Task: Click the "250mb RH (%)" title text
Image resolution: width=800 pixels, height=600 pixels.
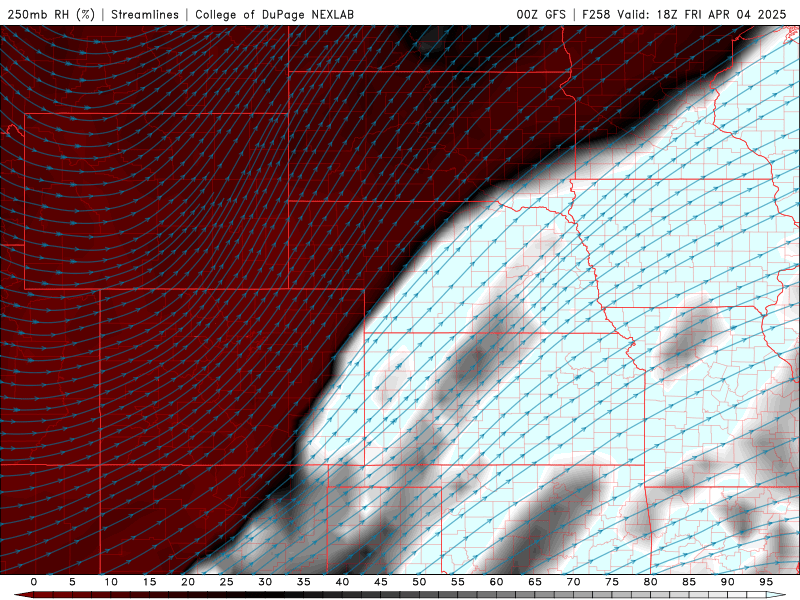Action: click(x=52, y=14)
